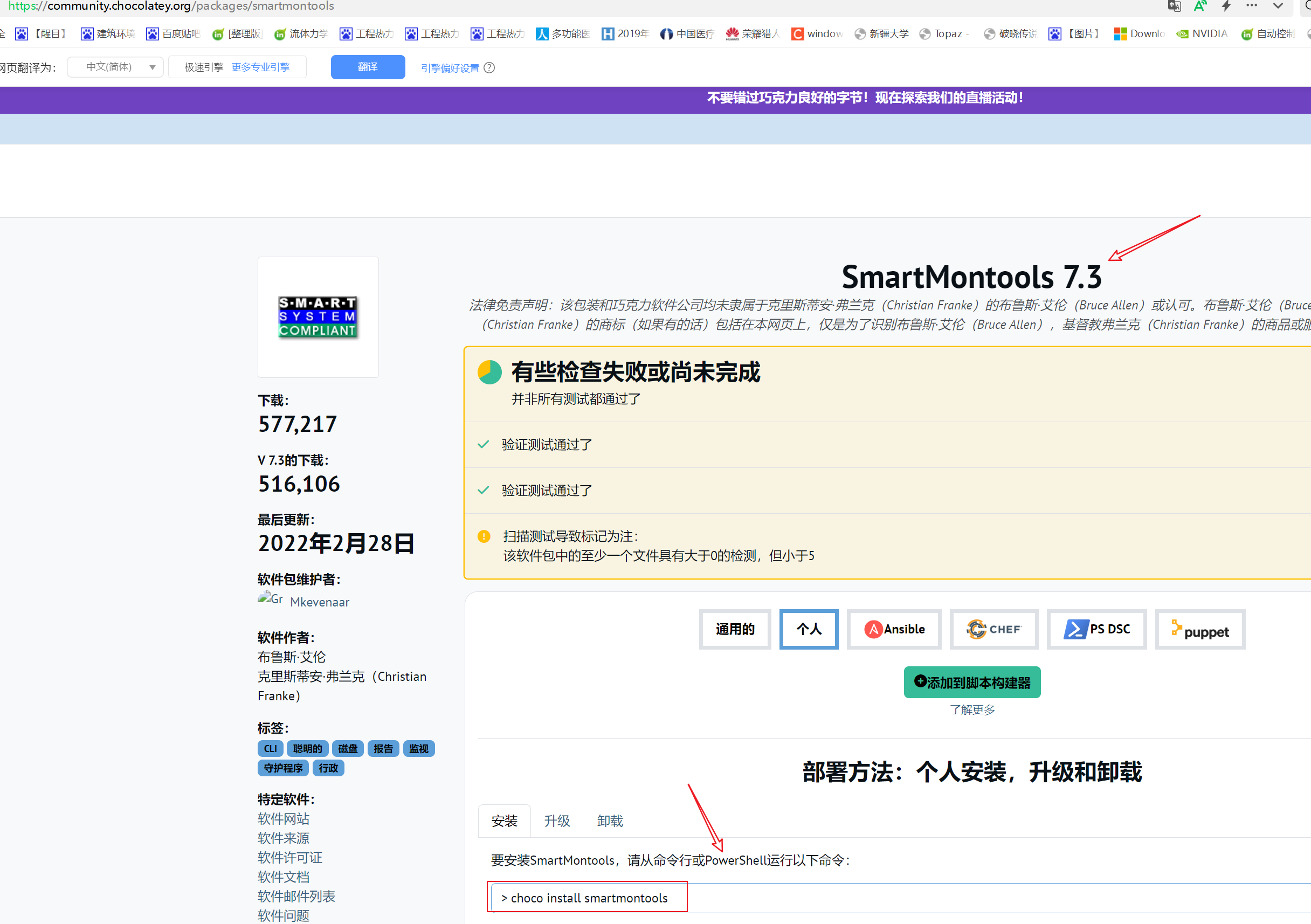Open the NVIDIA bookmark
This screenshot has height=924, width=1311.
point(1203,34)
